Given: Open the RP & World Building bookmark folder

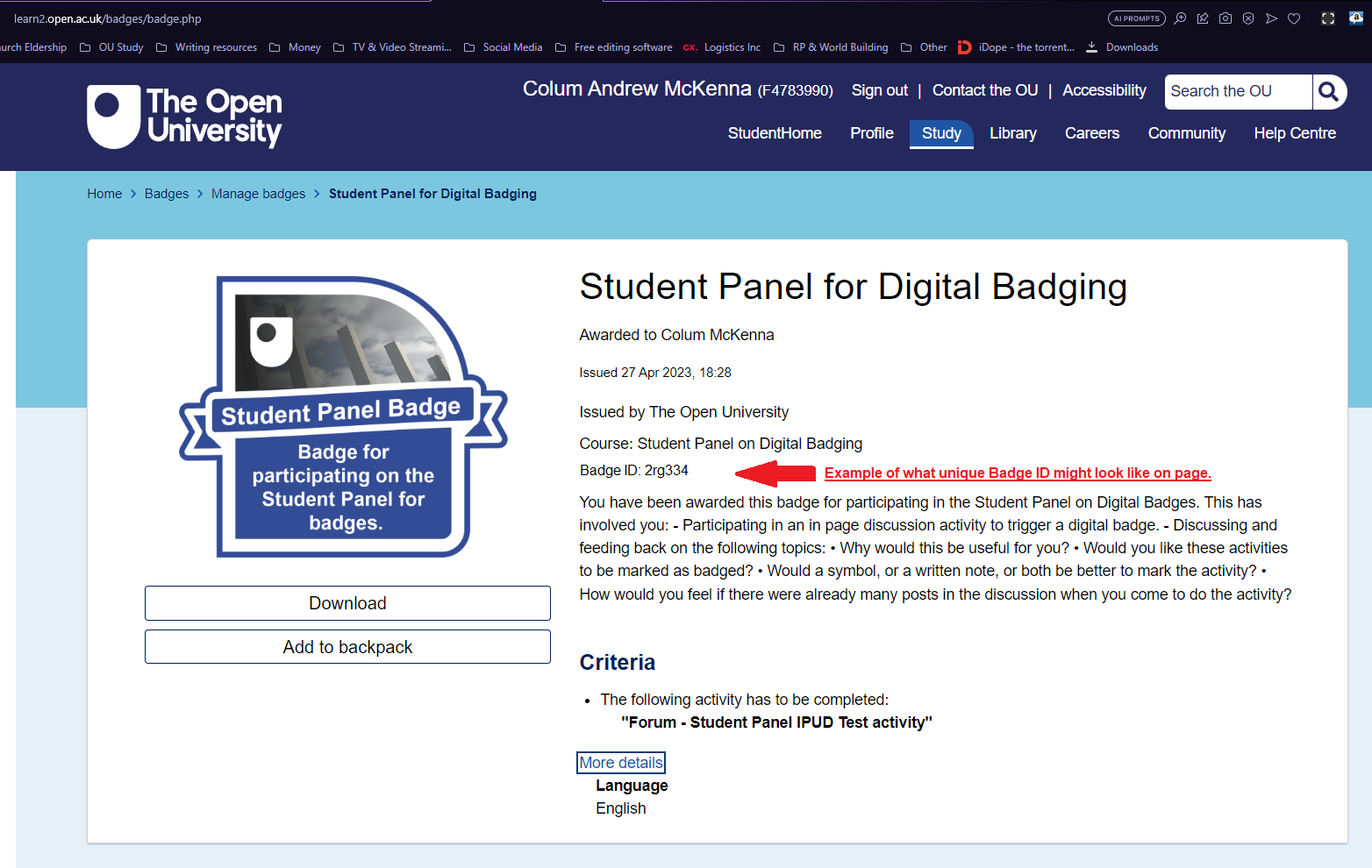Looking at the screenshot, I should click(x=831, y=47).
